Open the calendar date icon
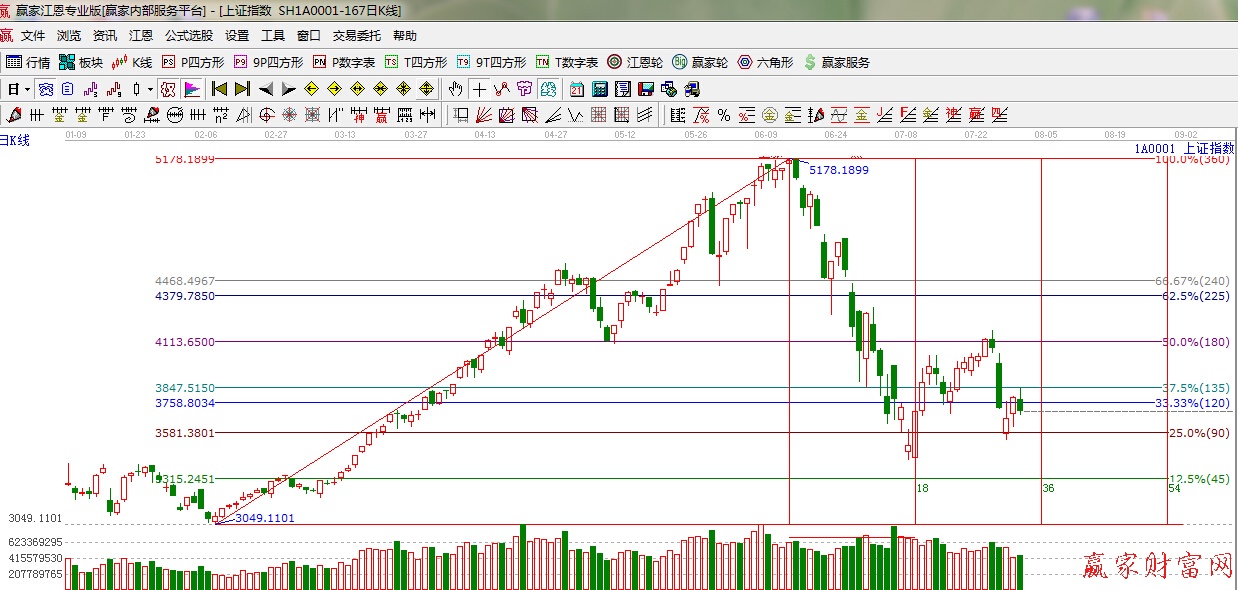The image size is (1238, 590). [578, 89]
